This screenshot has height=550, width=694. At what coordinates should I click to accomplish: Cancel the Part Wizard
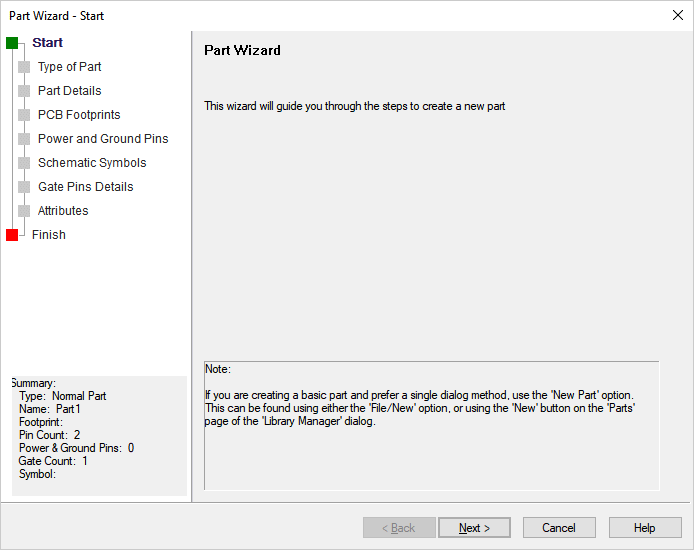click(559, 528)
